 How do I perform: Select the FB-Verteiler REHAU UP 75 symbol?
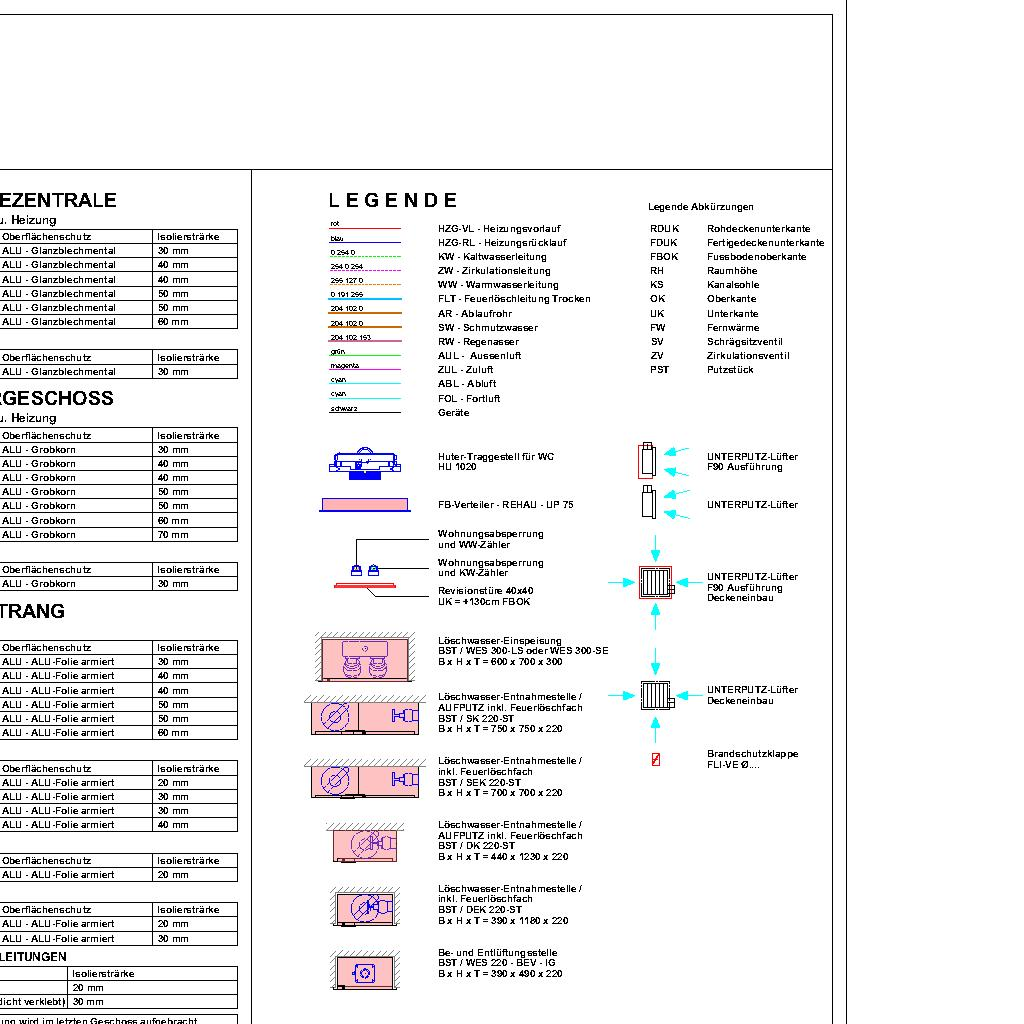(365, 504)
